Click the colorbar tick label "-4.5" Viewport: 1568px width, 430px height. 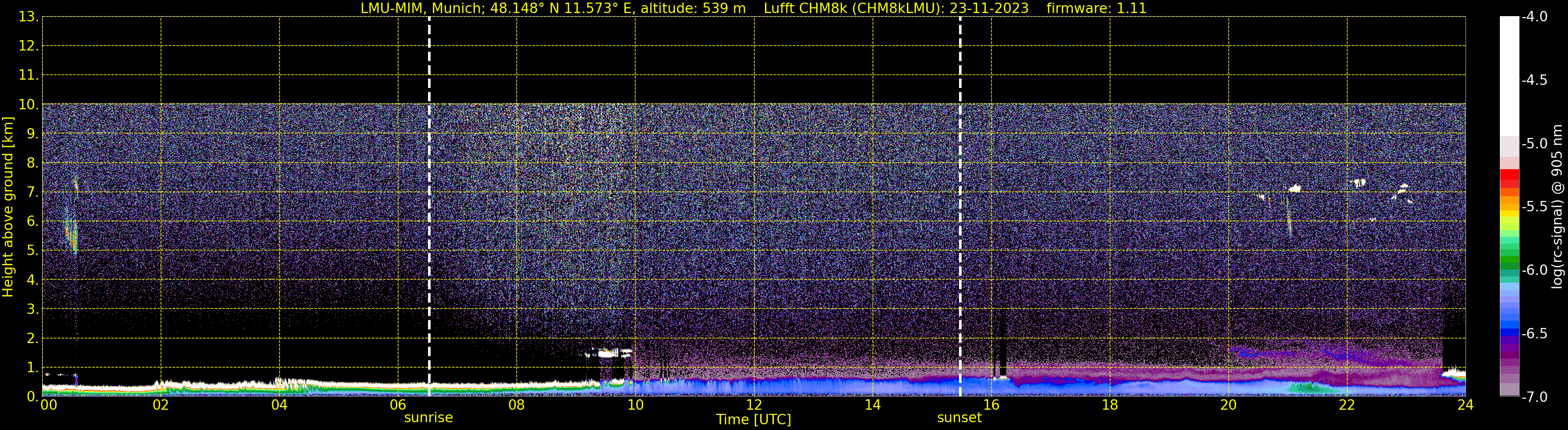1534,80
